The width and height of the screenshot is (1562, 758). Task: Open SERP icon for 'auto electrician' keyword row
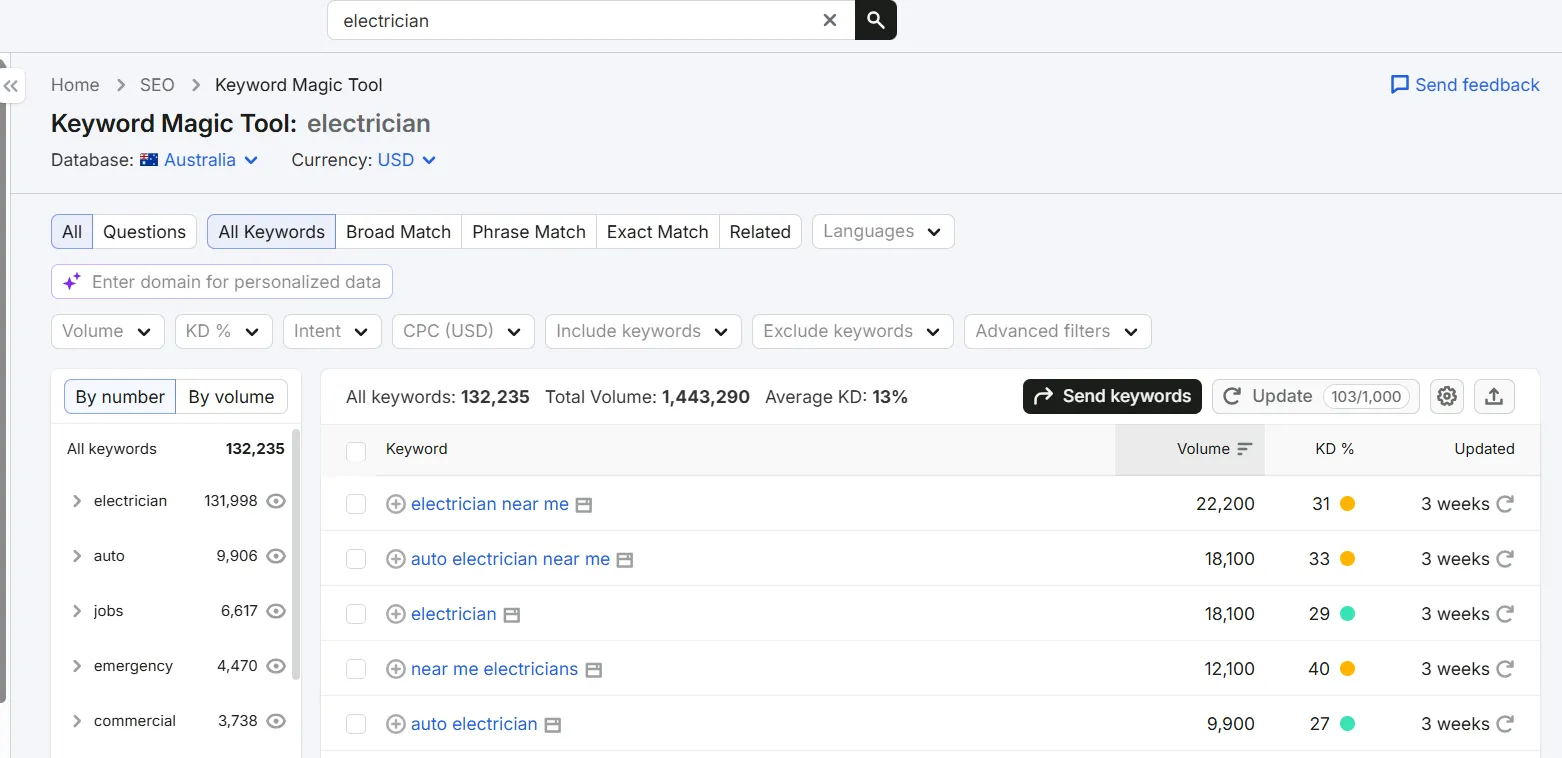pyautogui.click(x=553, y=725)
